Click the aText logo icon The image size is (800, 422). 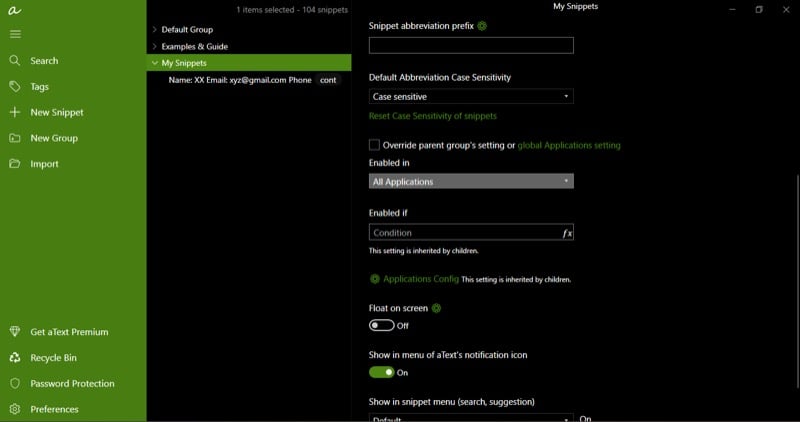coord(14,10)
